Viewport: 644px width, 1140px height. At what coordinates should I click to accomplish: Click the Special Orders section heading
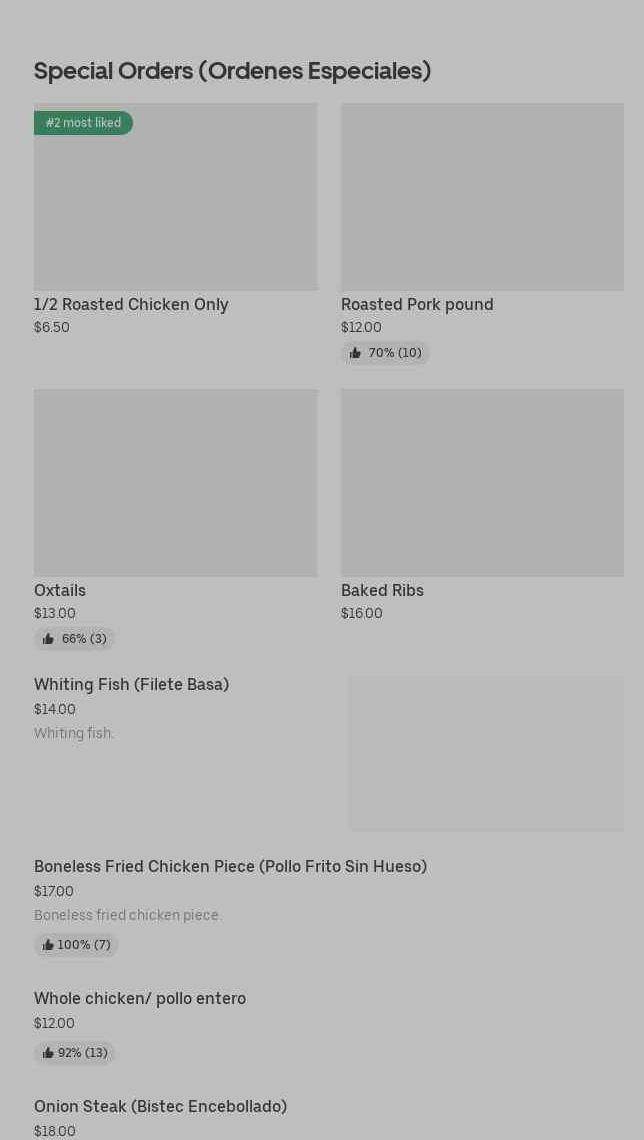[x=232, y=71]
